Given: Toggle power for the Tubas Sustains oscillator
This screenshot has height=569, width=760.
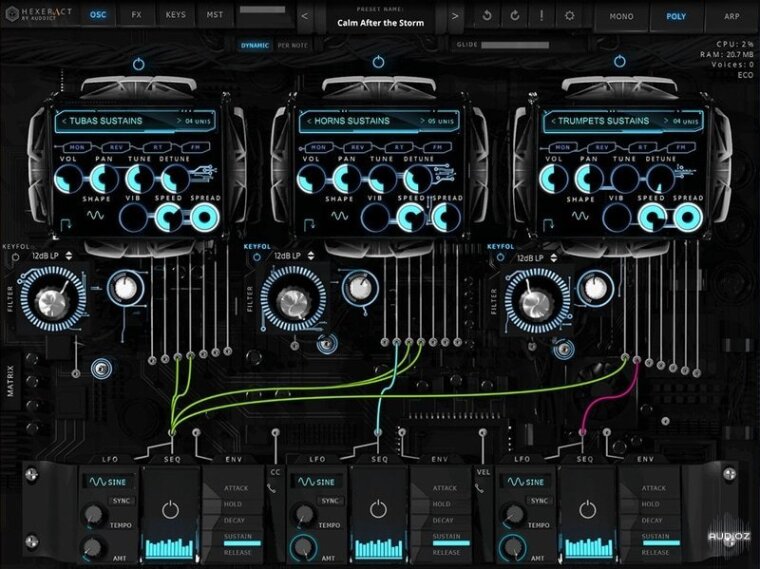Looking at the screenshot, I should 139,63.
